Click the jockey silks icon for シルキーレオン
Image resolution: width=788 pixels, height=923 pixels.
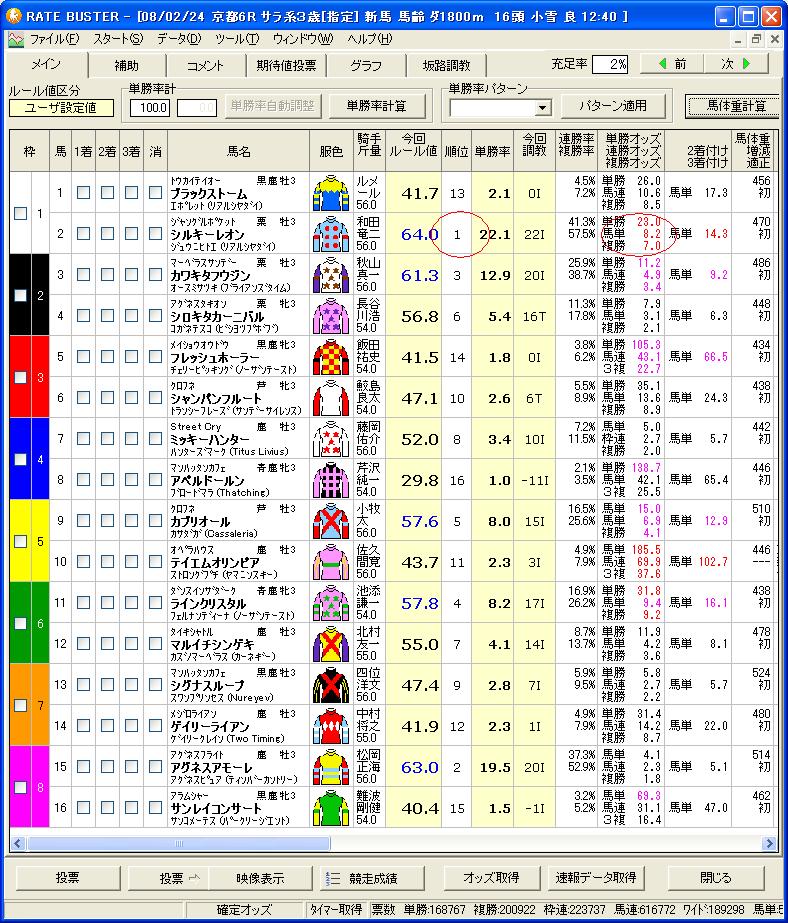[331, 234]
